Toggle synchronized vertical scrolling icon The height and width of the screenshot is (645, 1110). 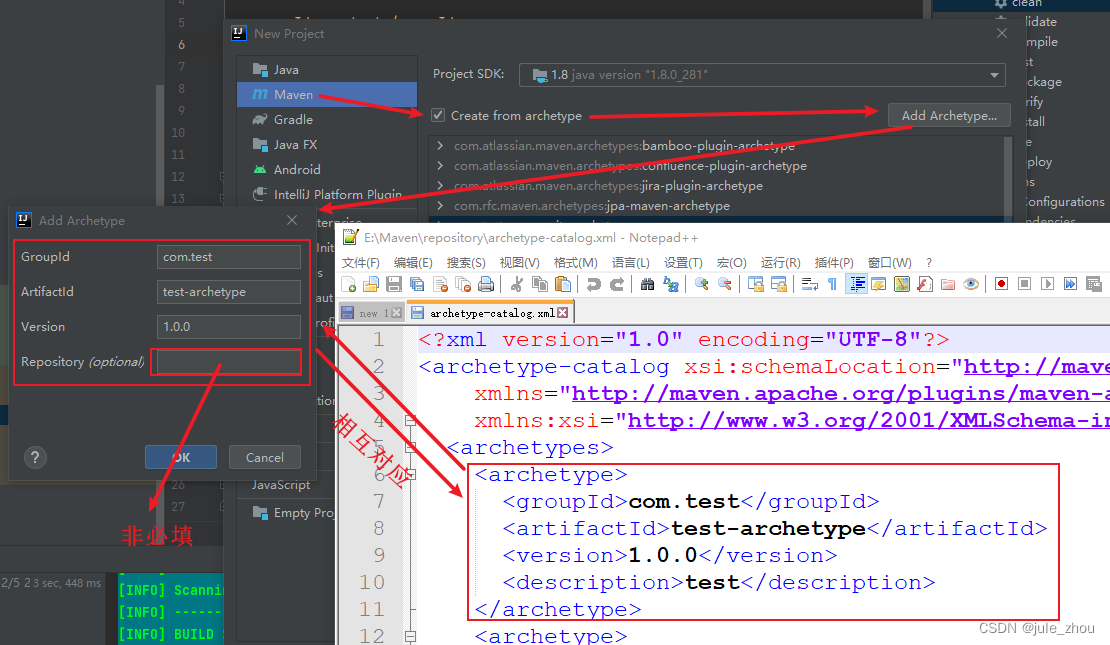pyautogui.click(x=755, y=285)
